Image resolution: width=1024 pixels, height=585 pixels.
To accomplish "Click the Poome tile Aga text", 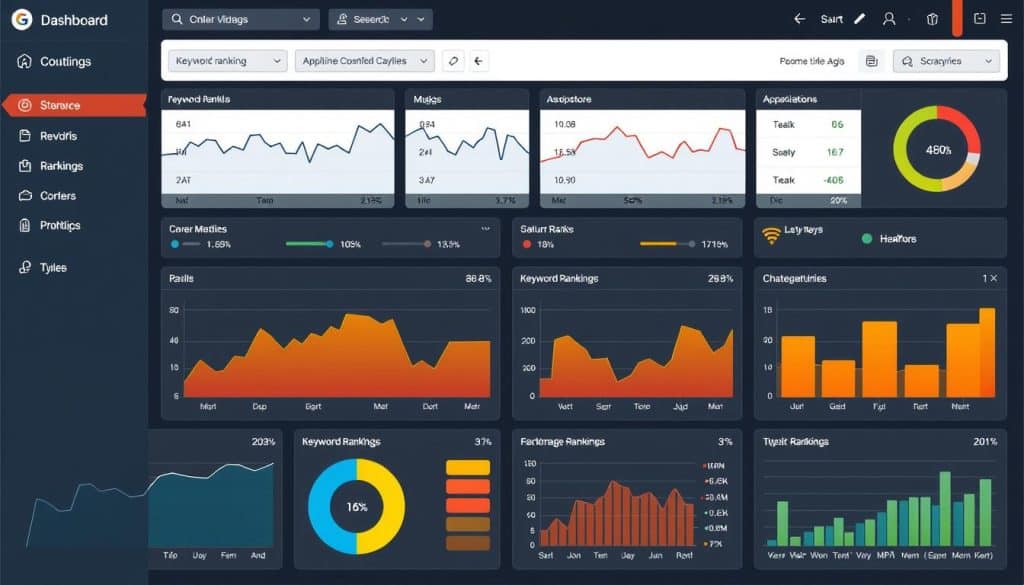I will pyautogui.click(x=812, y=61).
